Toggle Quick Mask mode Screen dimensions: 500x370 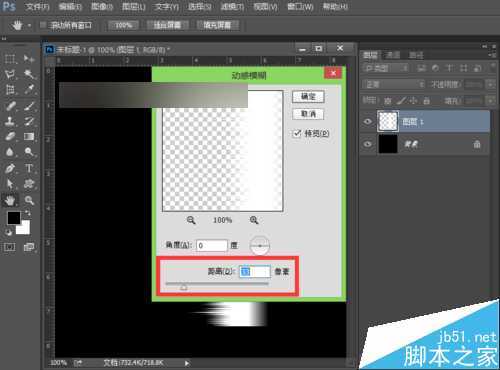pos(10,247)
